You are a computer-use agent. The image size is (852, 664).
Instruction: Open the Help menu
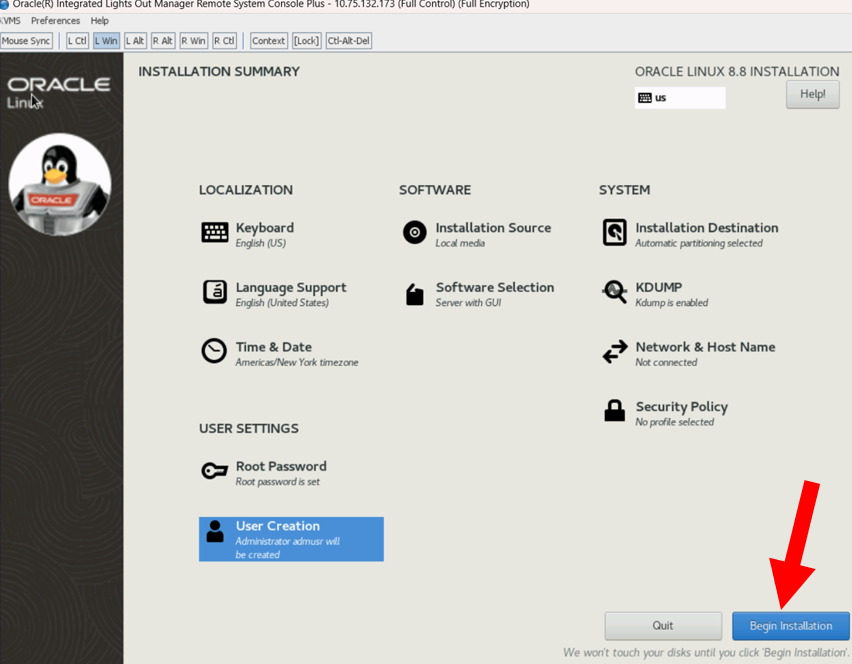pos(99,21)
